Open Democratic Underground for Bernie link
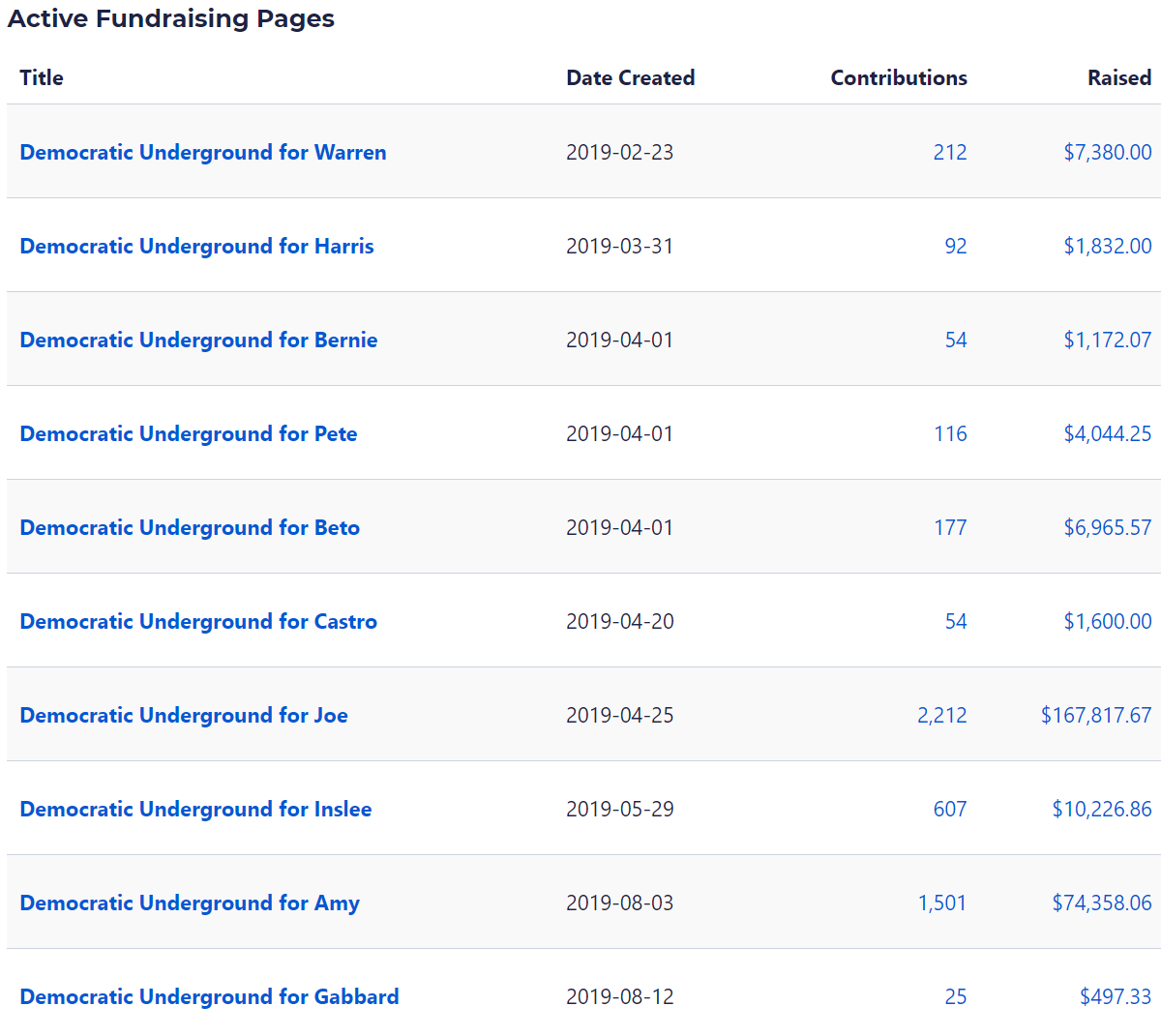Image resolution: width=1161 pixels, height=1036 pixels. [198, 340]
